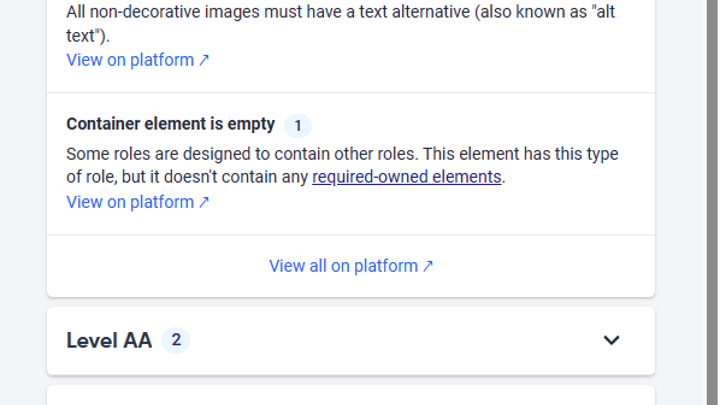The image size is (720, 405).
Task: Follow the "required-owned elements" link
Action: point(406,178)
